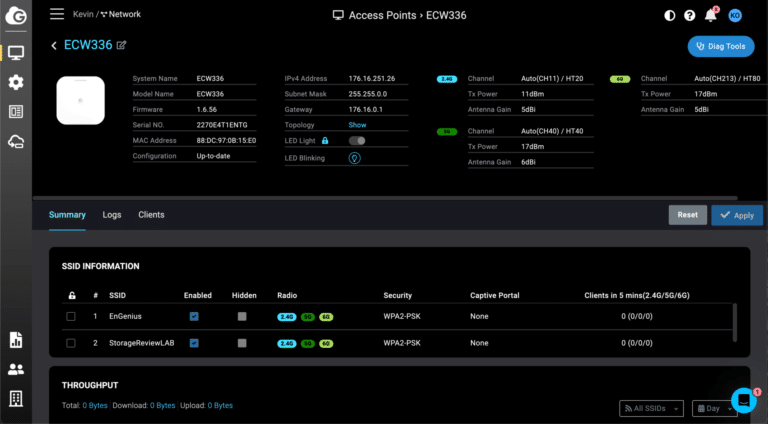This screenshot has width=768, height=424.
Task: Toggle Hidden checkbox for EnGenius
Action: point(242,316)
